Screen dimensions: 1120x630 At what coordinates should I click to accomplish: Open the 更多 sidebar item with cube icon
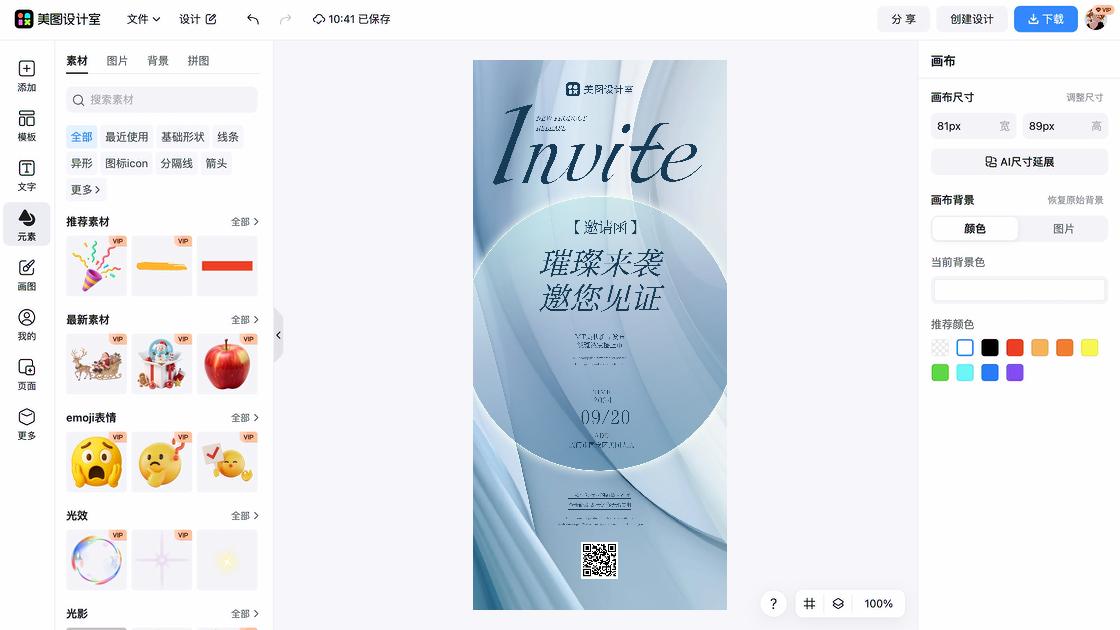(26, 424)
